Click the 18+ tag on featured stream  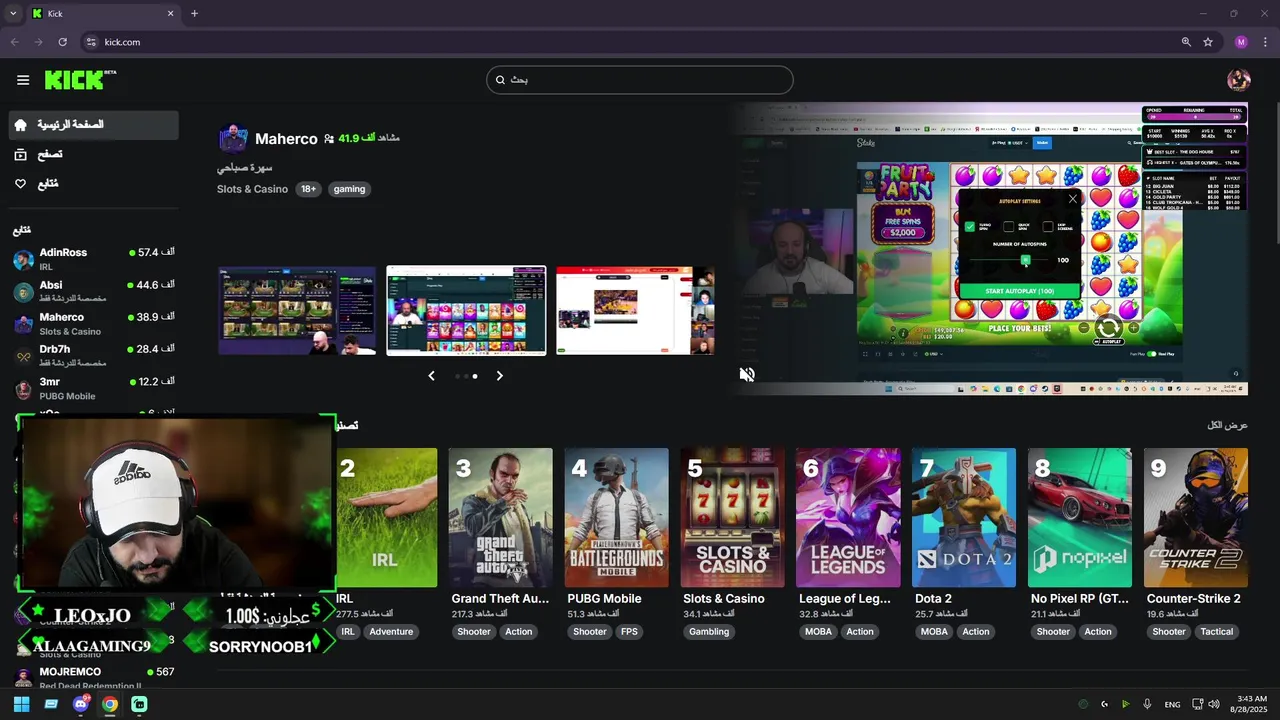point(308,189)
